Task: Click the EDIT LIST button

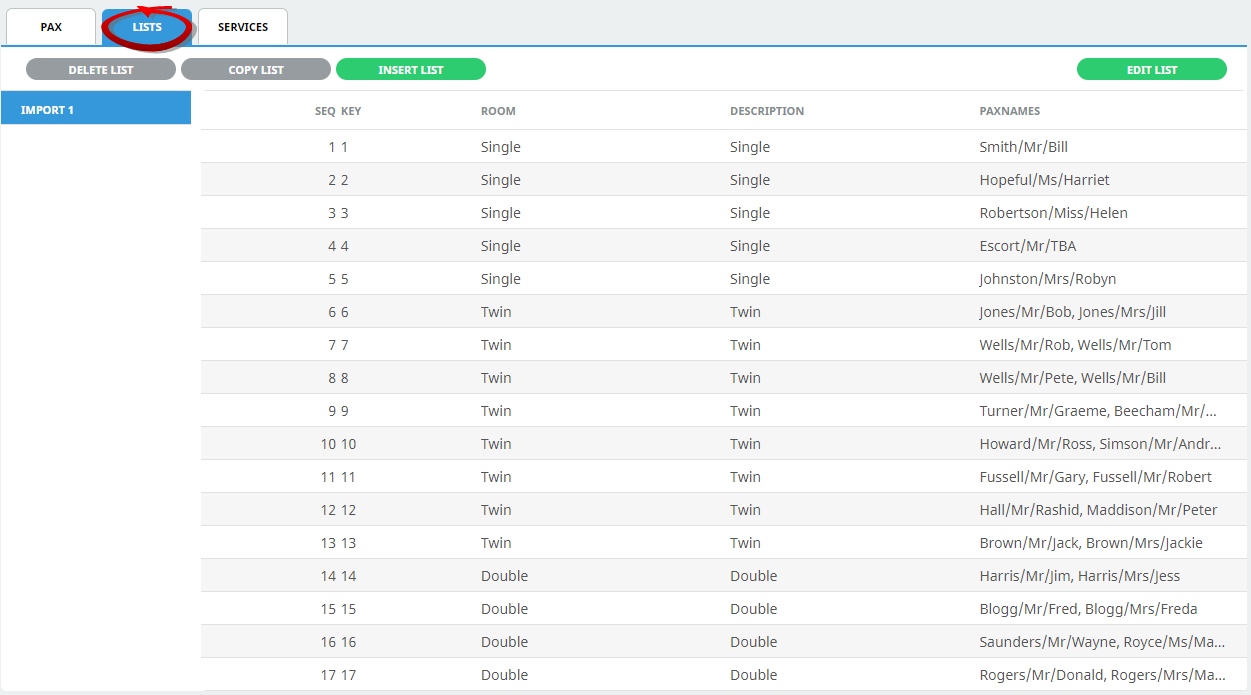Action: point(1152,70)
